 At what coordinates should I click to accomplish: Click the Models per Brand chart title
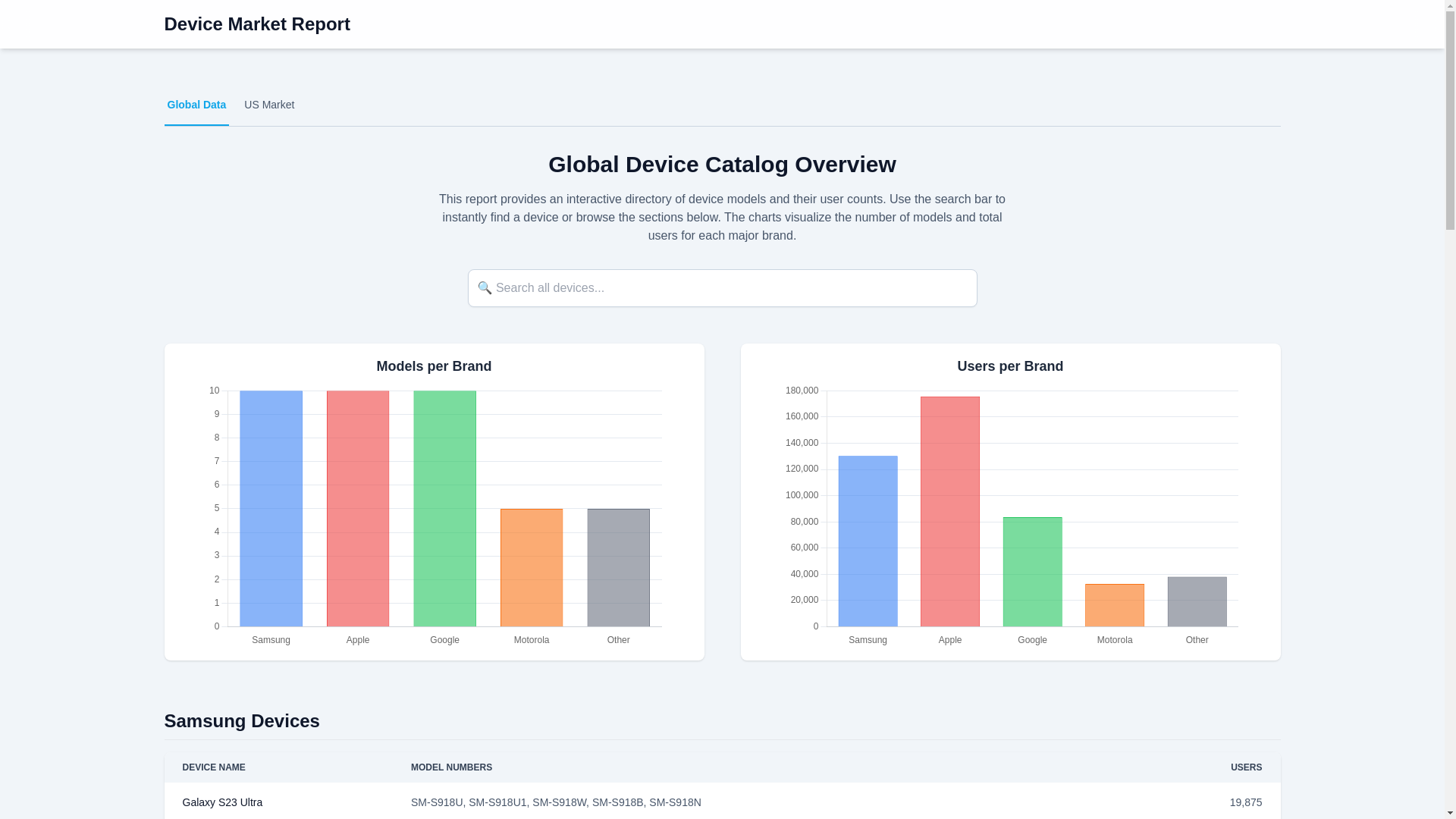pos(434,366)
